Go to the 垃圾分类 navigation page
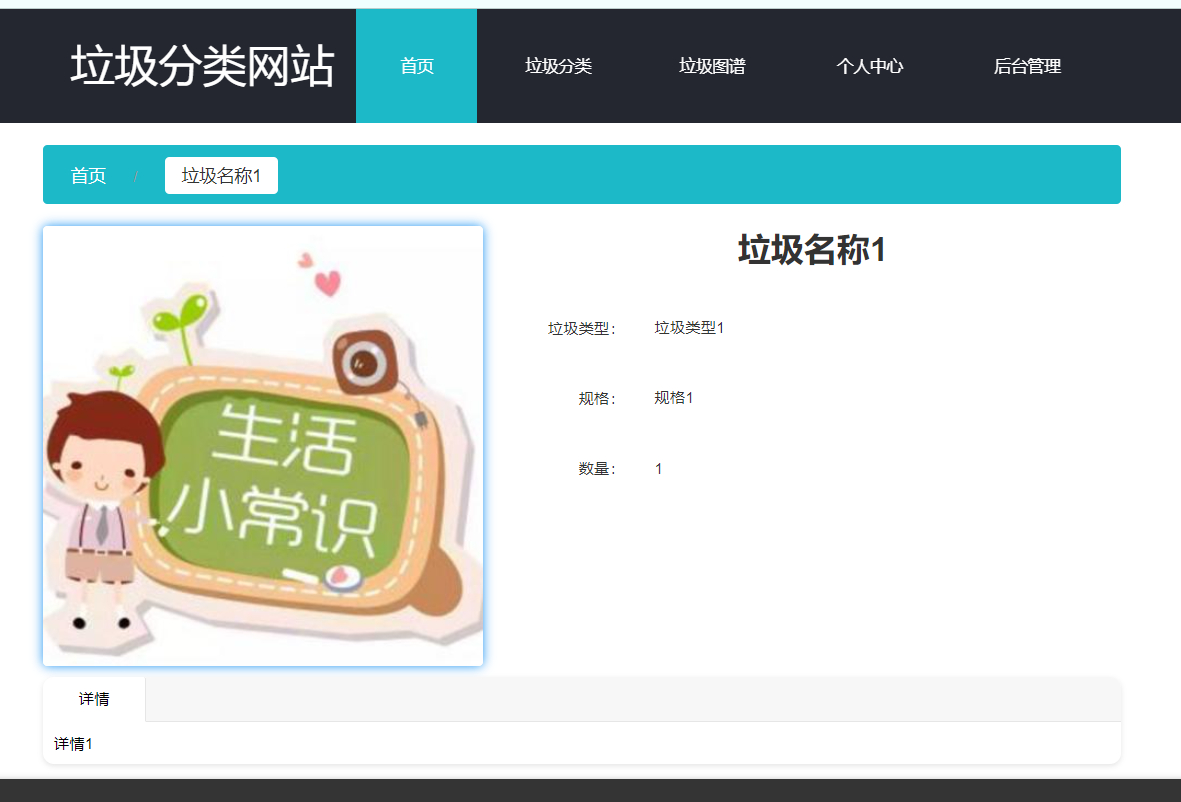 coord(558,67)
